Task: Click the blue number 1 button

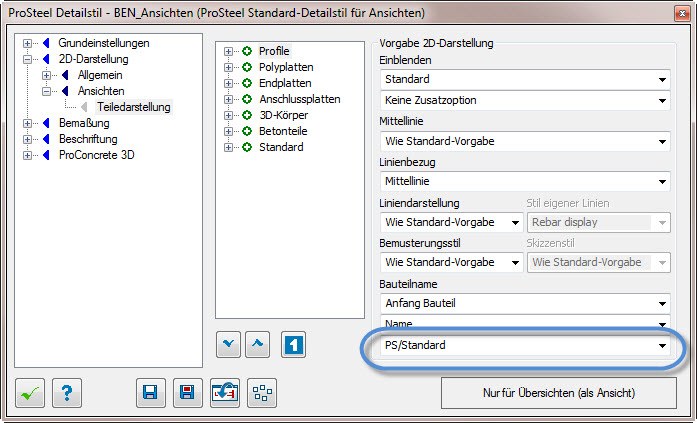Action: coord(293,344)
